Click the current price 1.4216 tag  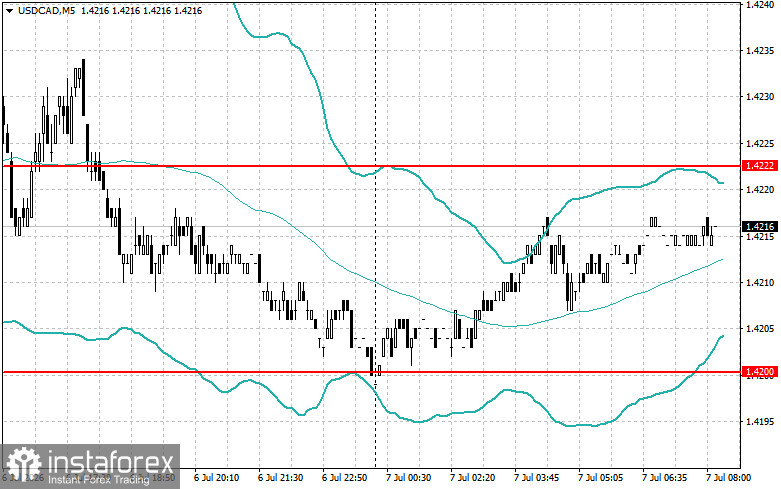tap(760, 227)
